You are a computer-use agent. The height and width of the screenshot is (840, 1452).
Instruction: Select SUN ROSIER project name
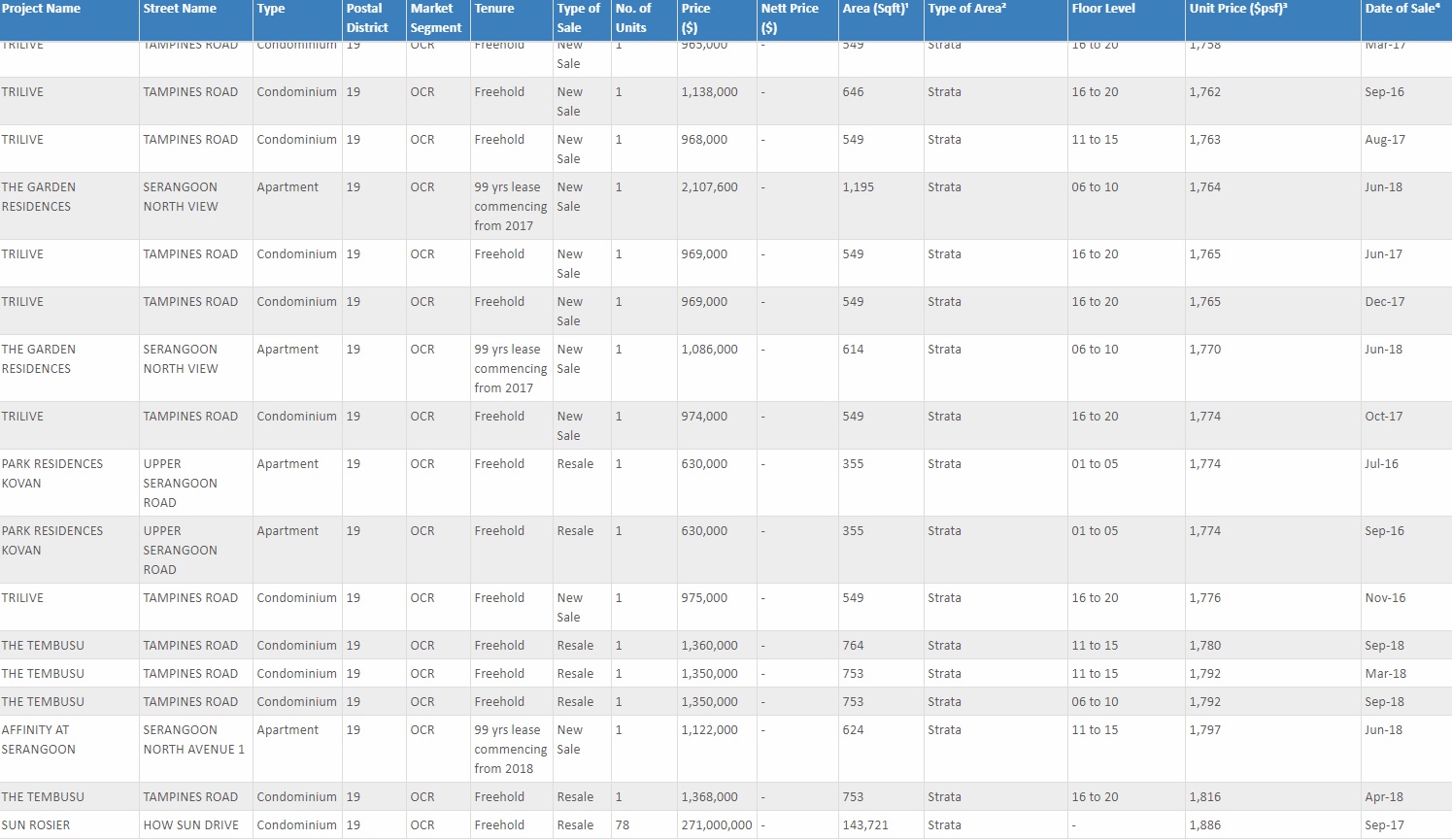[35, 825]
